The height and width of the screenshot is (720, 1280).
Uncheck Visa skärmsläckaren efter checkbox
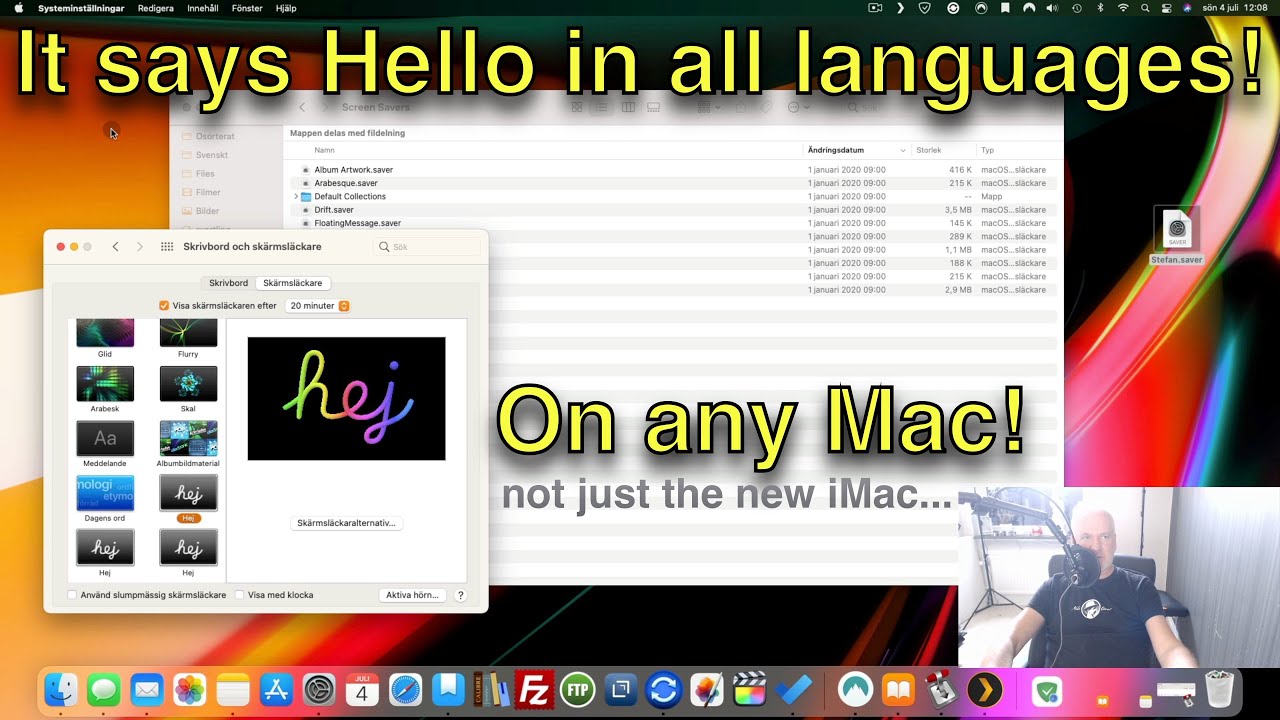coord(164,306)
